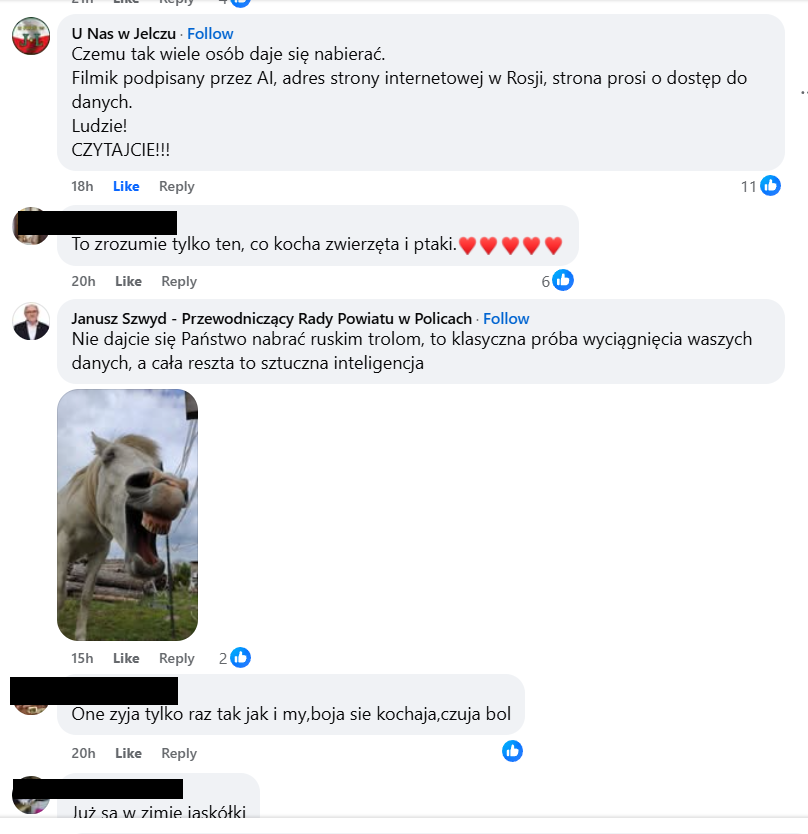Viewport: 808px width, 834px height.
Task: Like the comment with red hearts
Action: pyautogui.click(x=128, y=281)
